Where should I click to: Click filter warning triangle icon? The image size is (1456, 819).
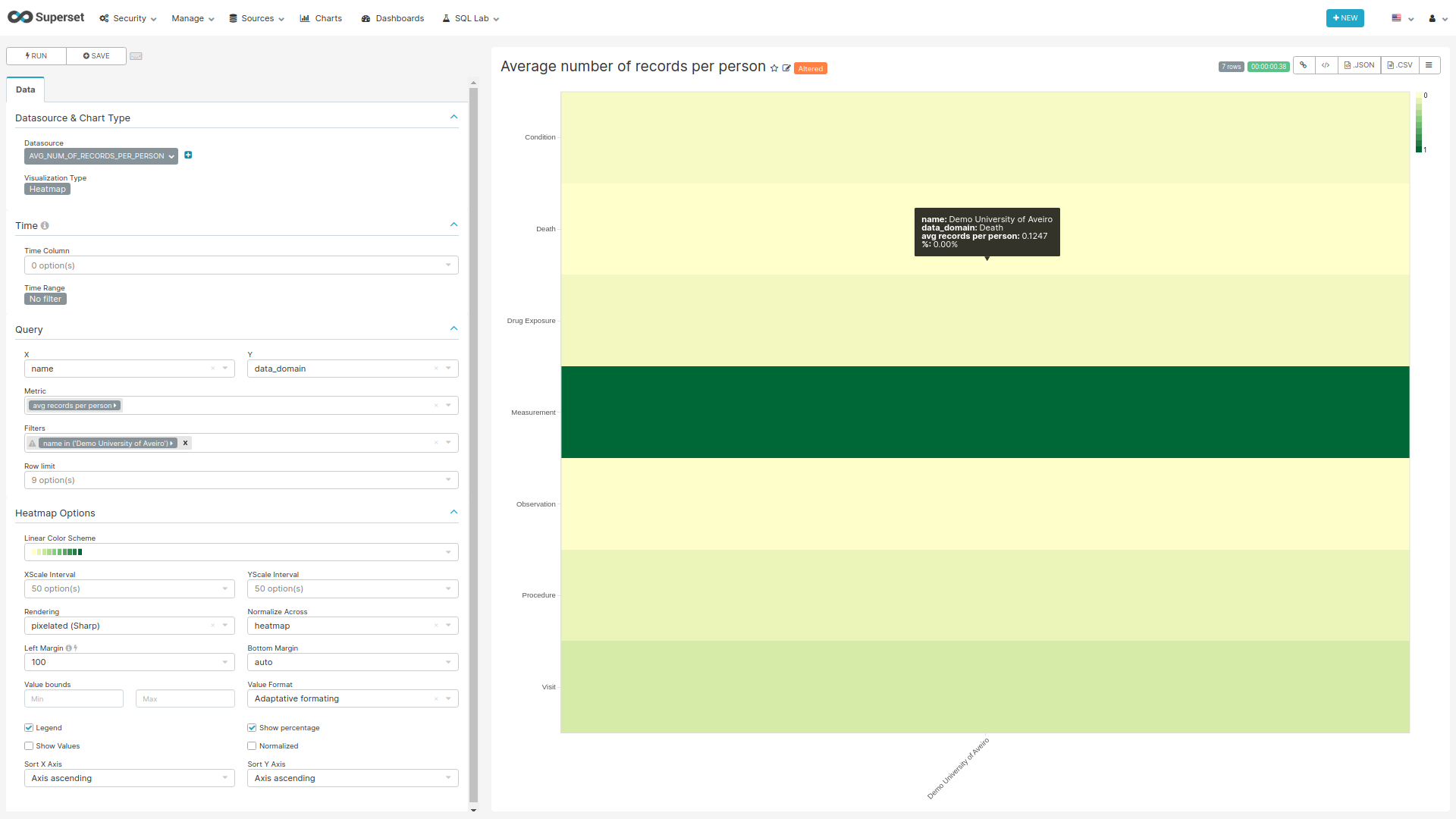click(33, 443)
